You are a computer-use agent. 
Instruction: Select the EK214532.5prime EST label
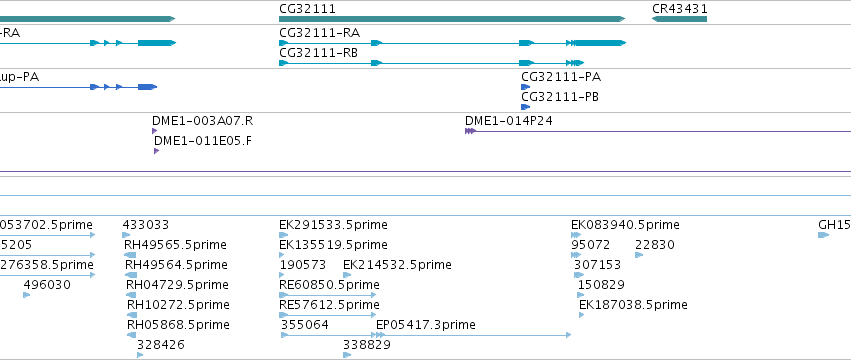[x=397, y=265]
